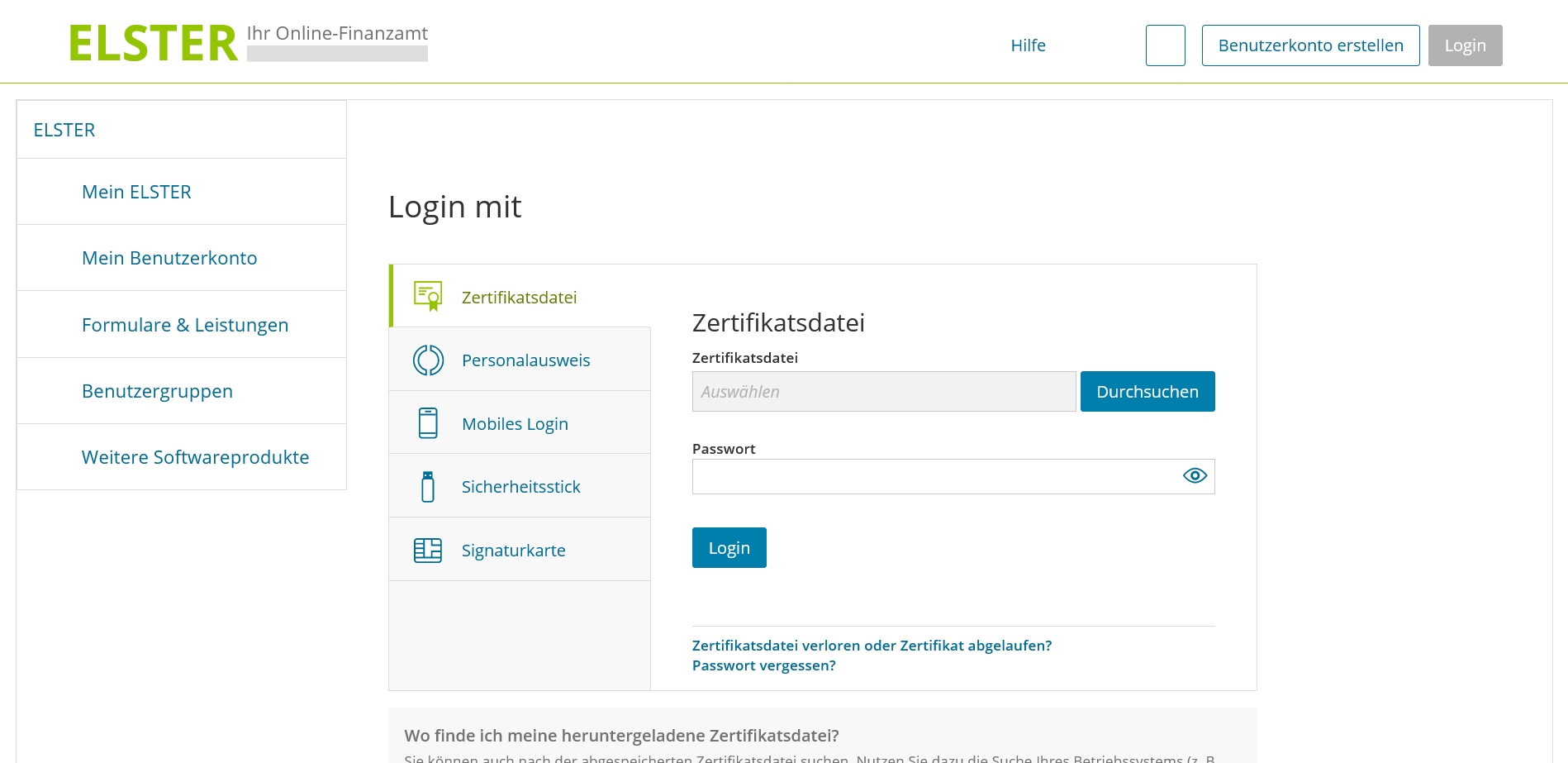Click the Mobiles Login smartphone icon
Viewport: 1568px width, 763px height.
428,423
